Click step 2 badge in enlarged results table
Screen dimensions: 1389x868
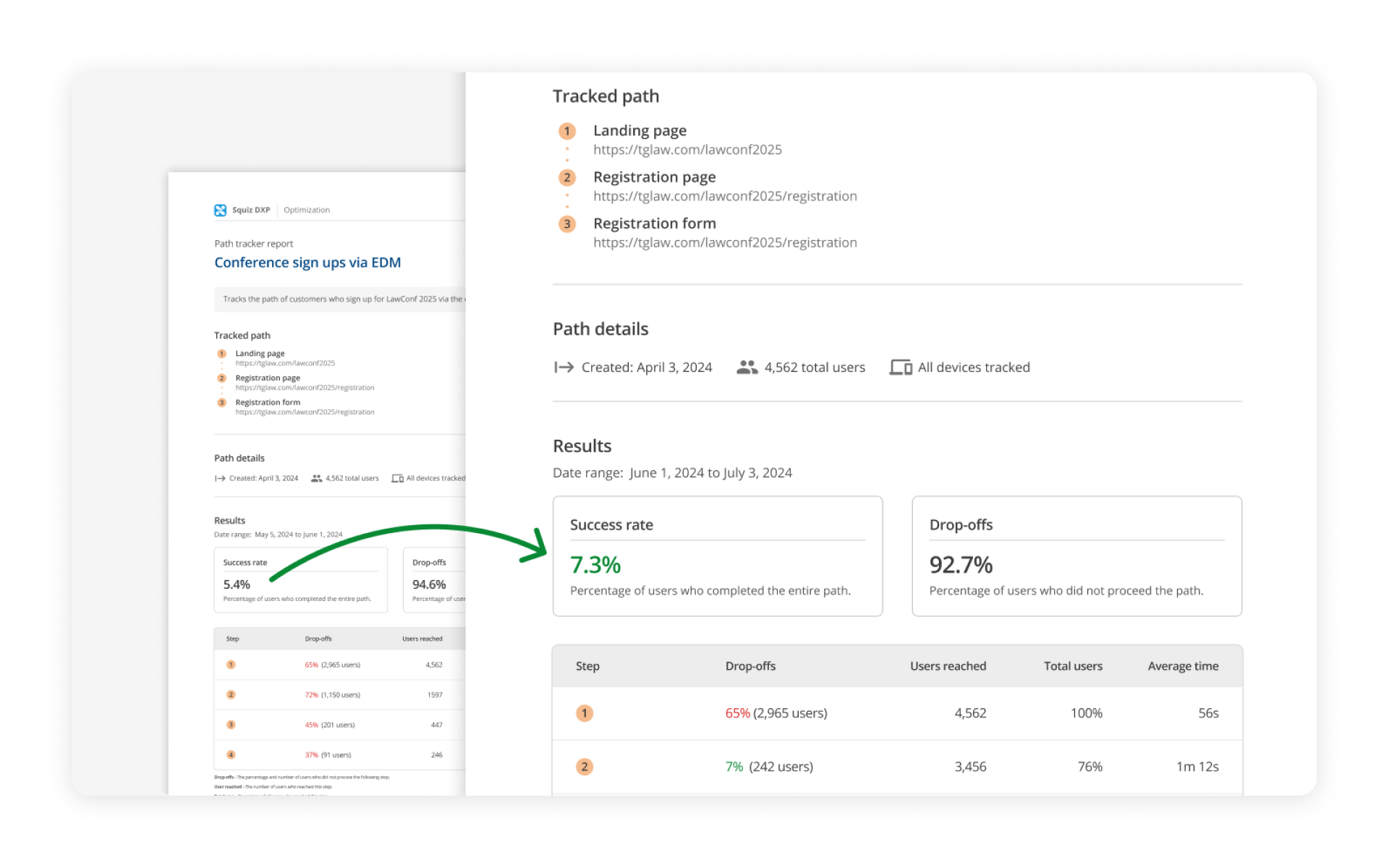(x=585, y=767)
